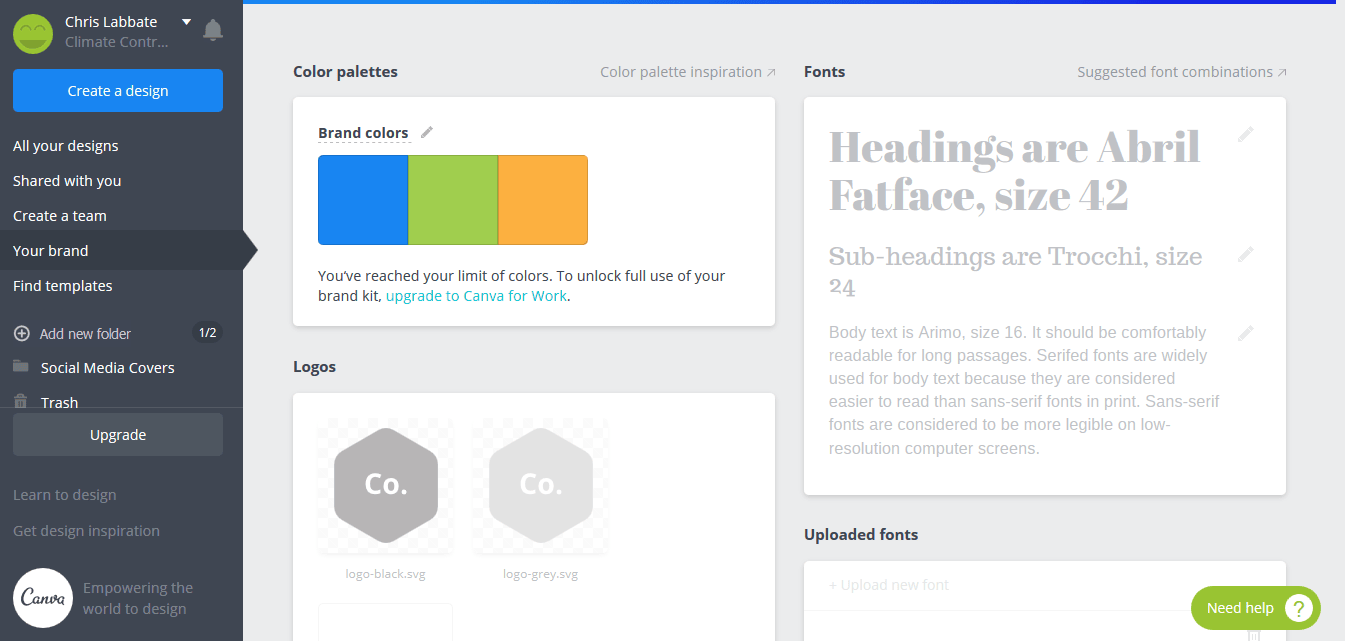Screen dimensions: 1345x641
Task: Open the Trash
Action: point(60,402)
